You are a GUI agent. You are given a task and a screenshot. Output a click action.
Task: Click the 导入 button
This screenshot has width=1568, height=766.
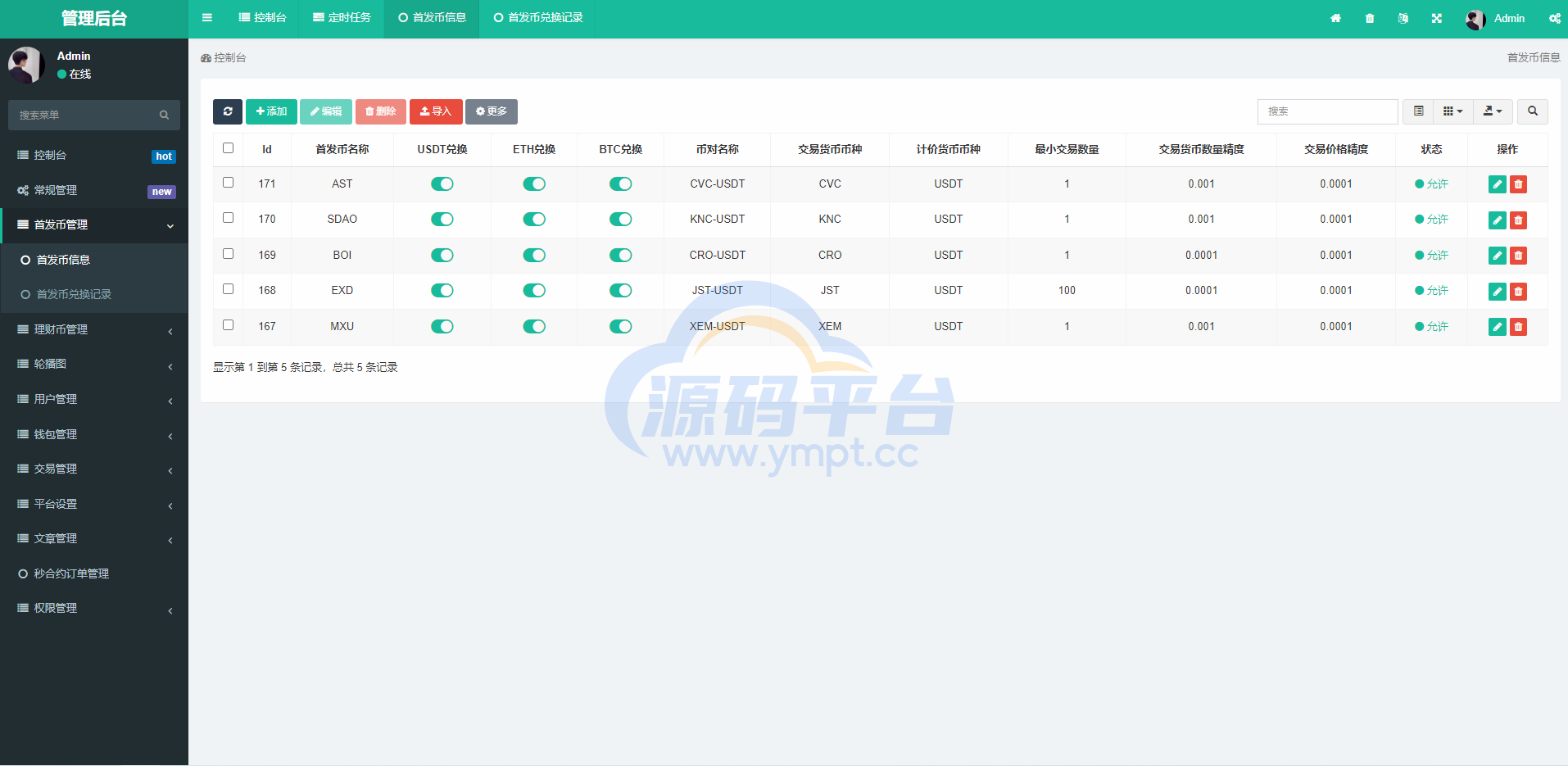tap(436, 111)
